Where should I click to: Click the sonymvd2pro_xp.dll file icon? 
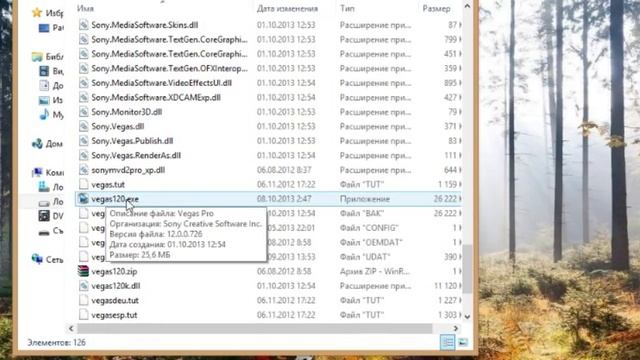(x=84, y=170)
